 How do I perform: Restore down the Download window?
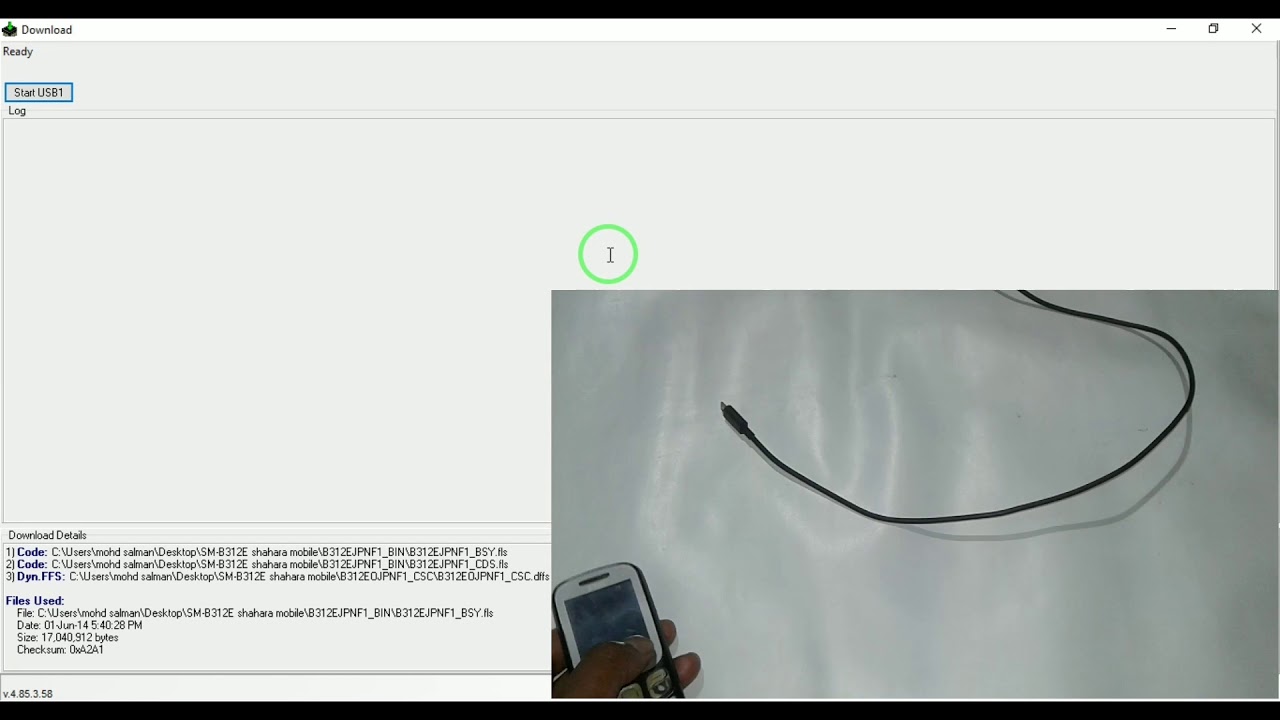pyautogui.click(x=1214, y=29)
